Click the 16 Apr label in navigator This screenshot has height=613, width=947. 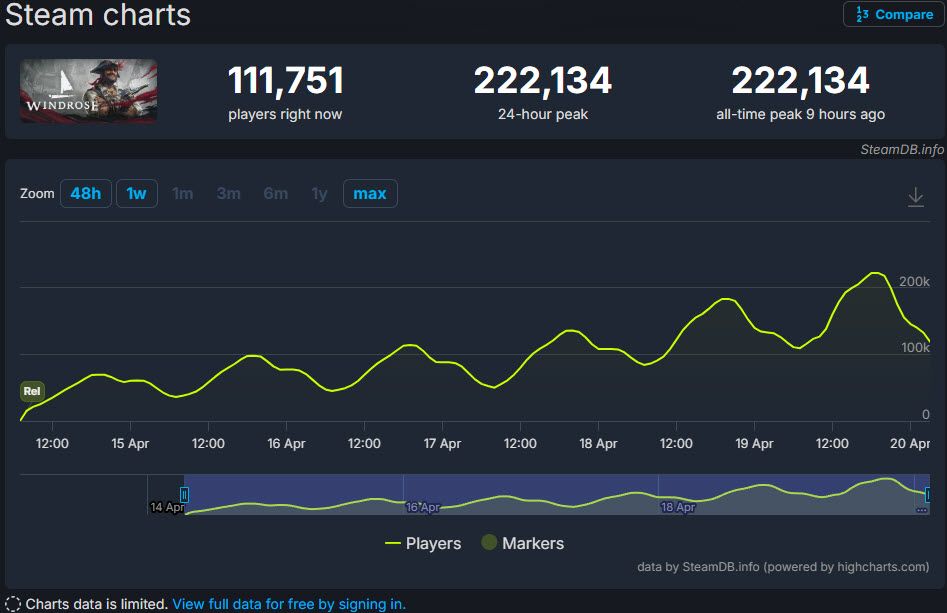[422, 507]
